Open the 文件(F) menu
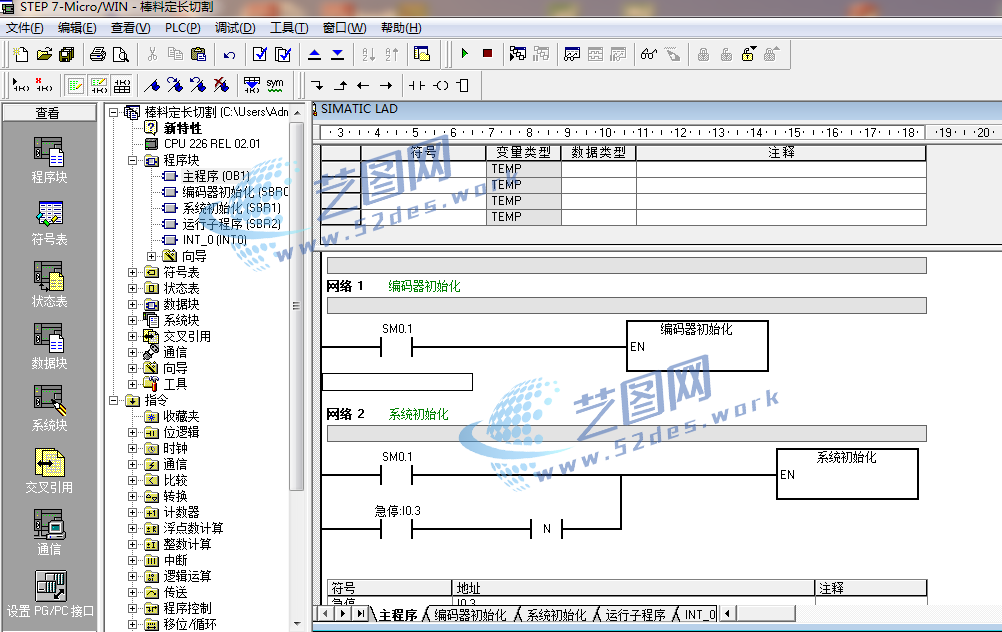 point(25,28)
